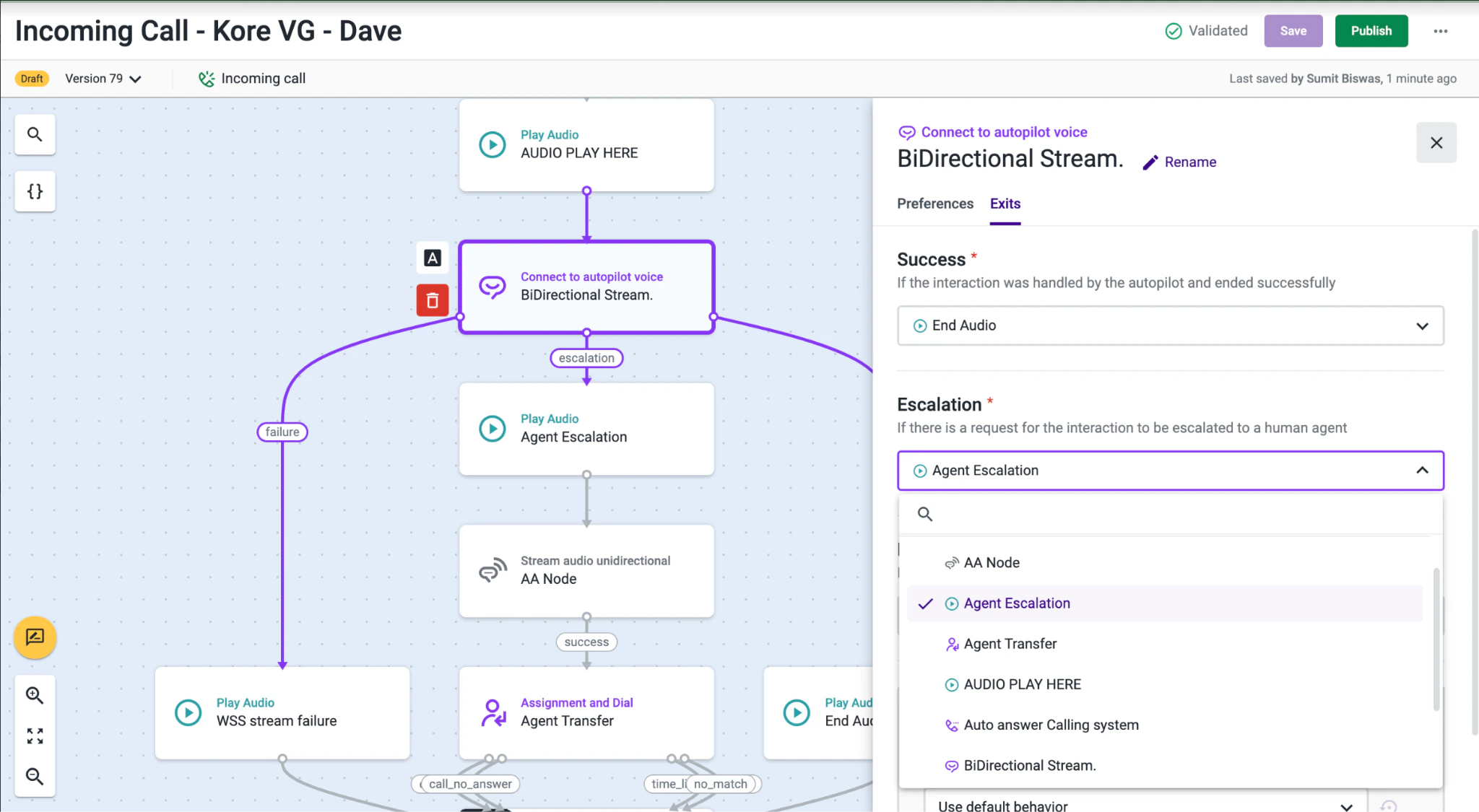Open the variables panel with braces icon

point(34,191)
